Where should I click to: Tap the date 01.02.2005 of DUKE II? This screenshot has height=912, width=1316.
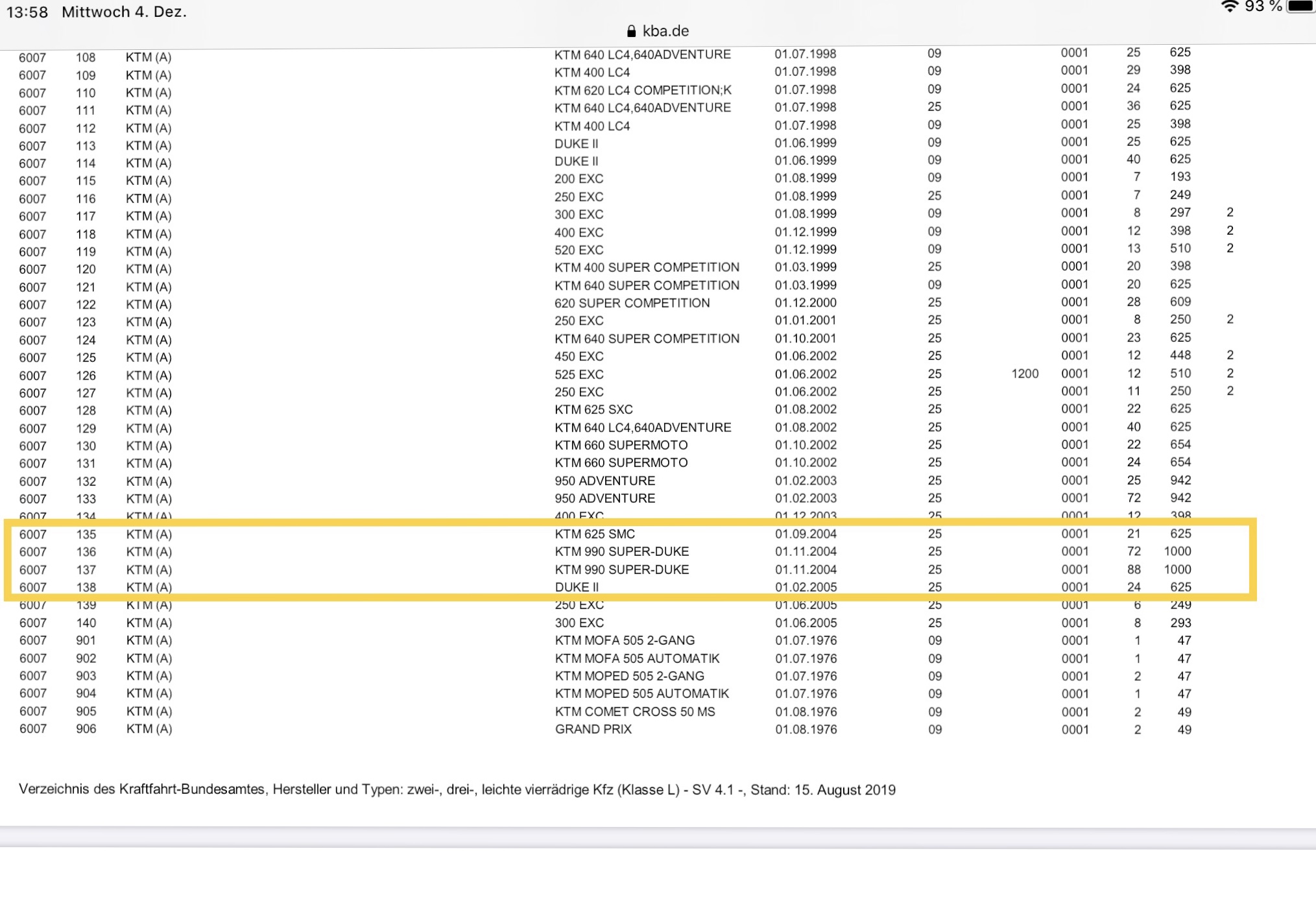coord(806,587)
